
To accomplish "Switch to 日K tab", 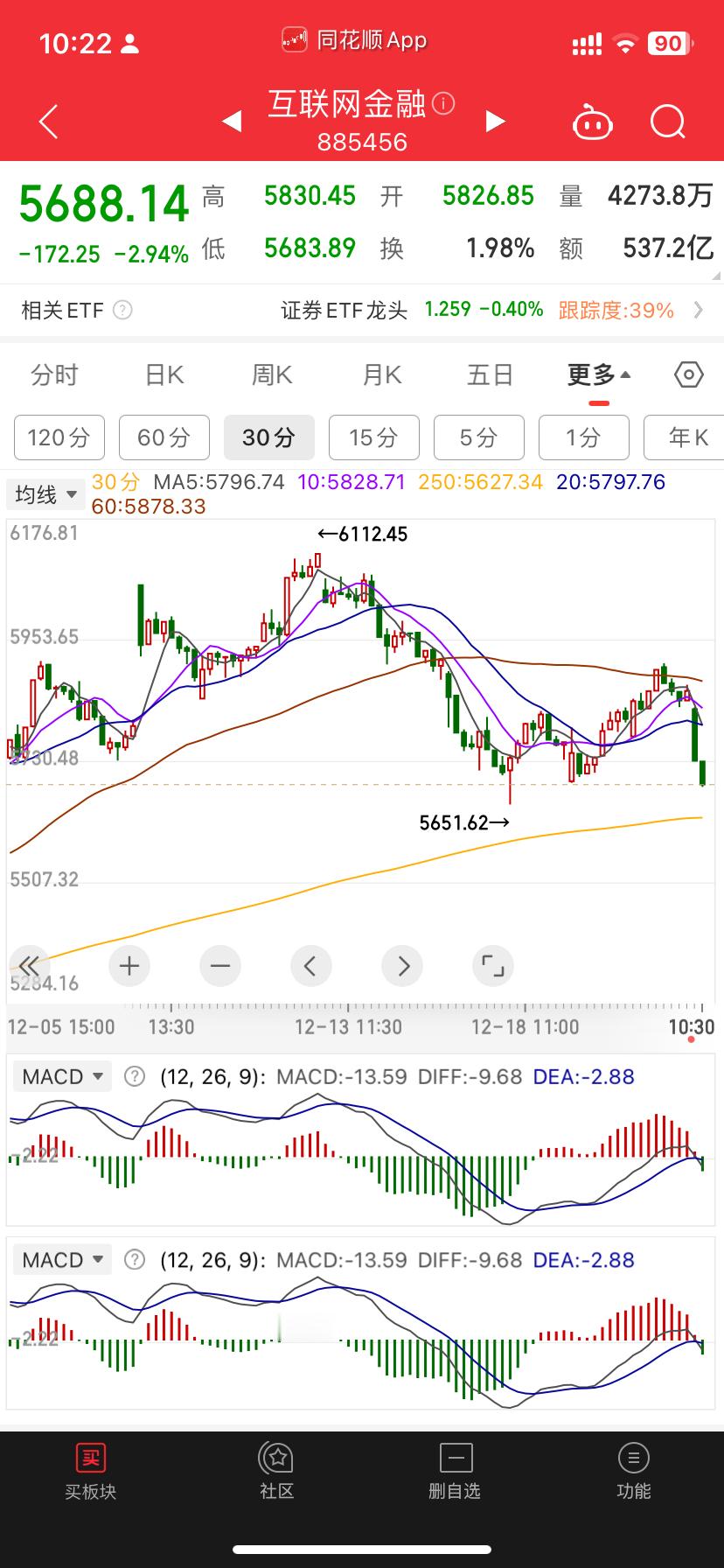I will (164, 375).
